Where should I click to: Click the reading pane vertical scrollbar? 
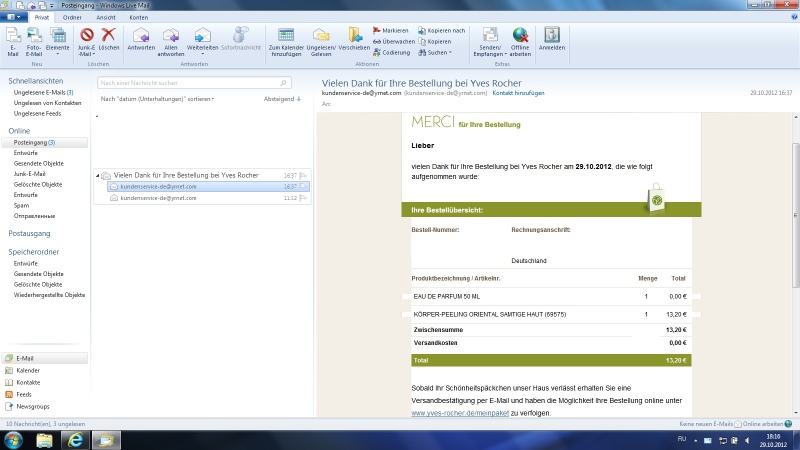pyautogui.click(x=795, y=214)
